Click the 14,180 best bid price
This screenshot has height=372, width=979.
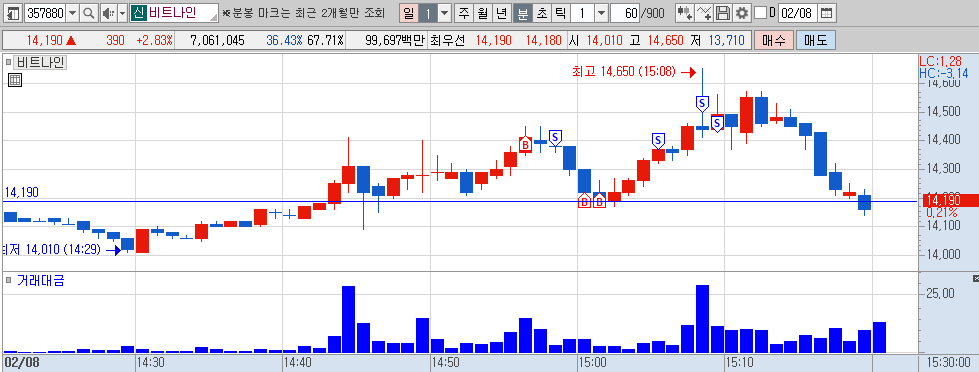(543, 41)
